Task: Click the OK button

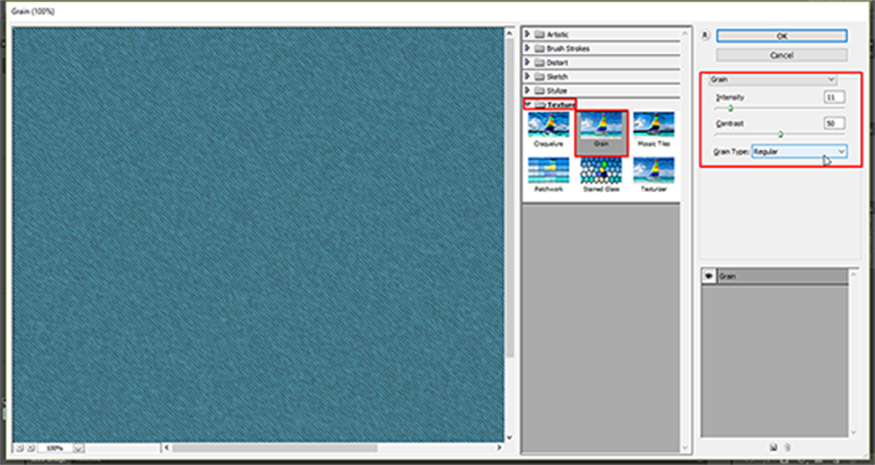Action: 781,36
